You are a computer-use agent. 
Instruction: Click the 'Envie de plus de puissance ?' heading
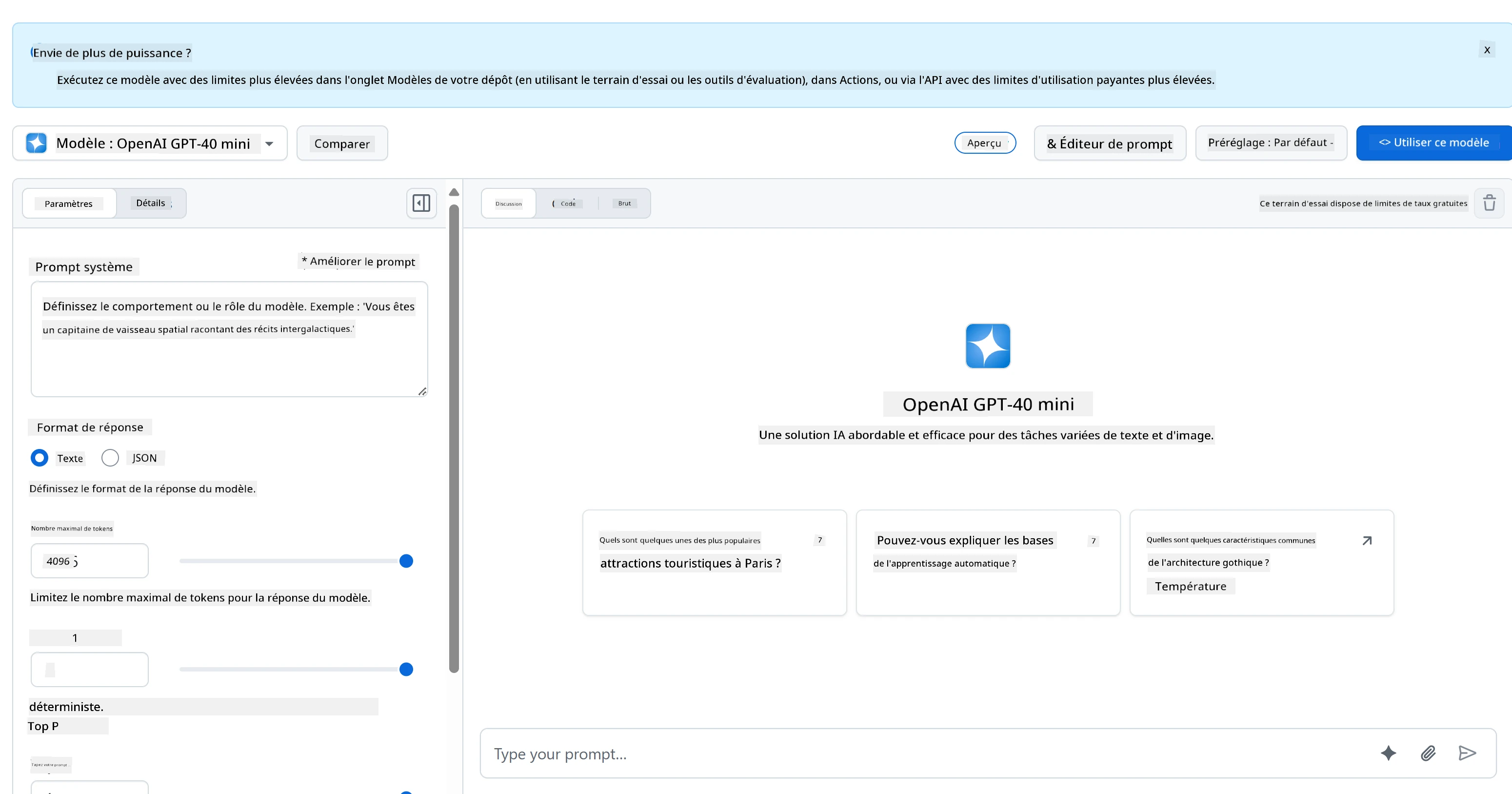click(112, 53)
